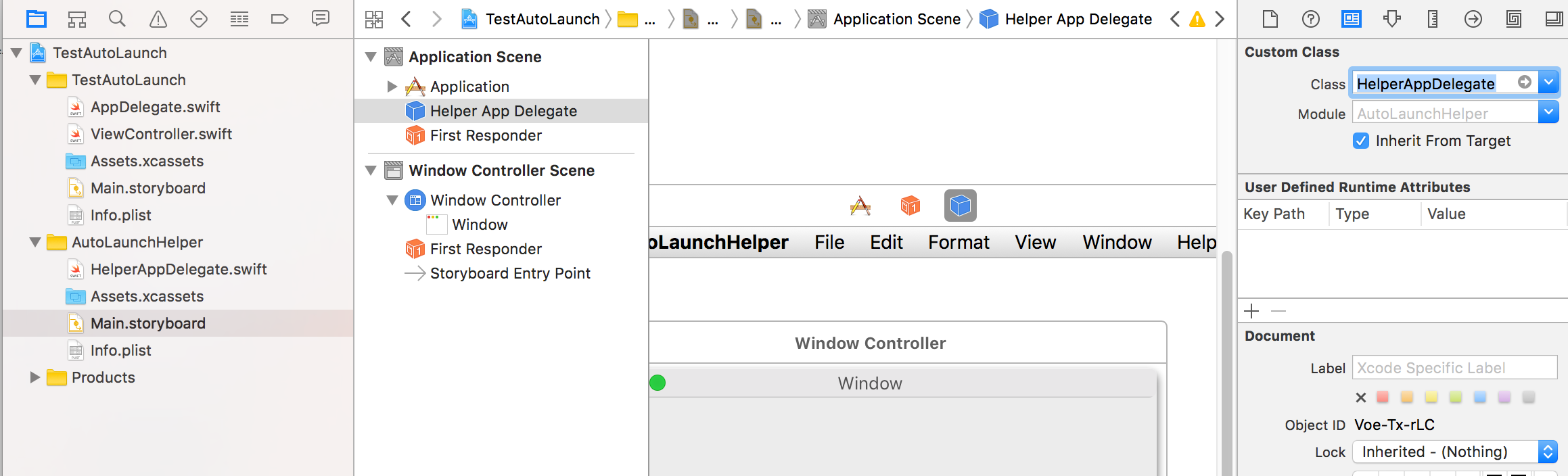The width and height of the screenshot is (1568, 476).
Task: Show the File inspector
Action: (1270, 19)
